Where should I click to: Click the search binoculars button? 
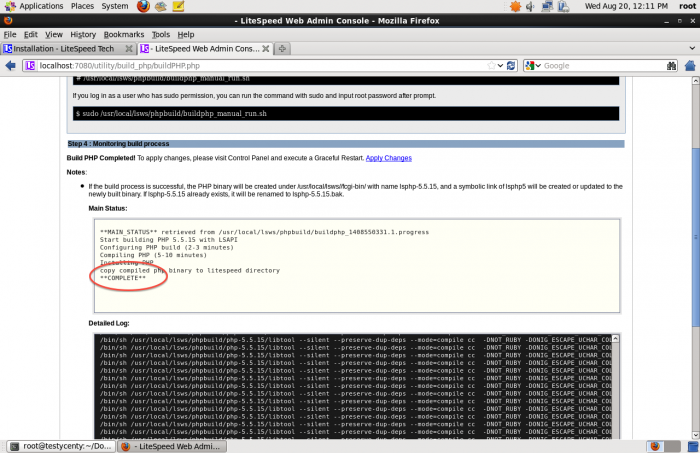[x=671, y=66]
